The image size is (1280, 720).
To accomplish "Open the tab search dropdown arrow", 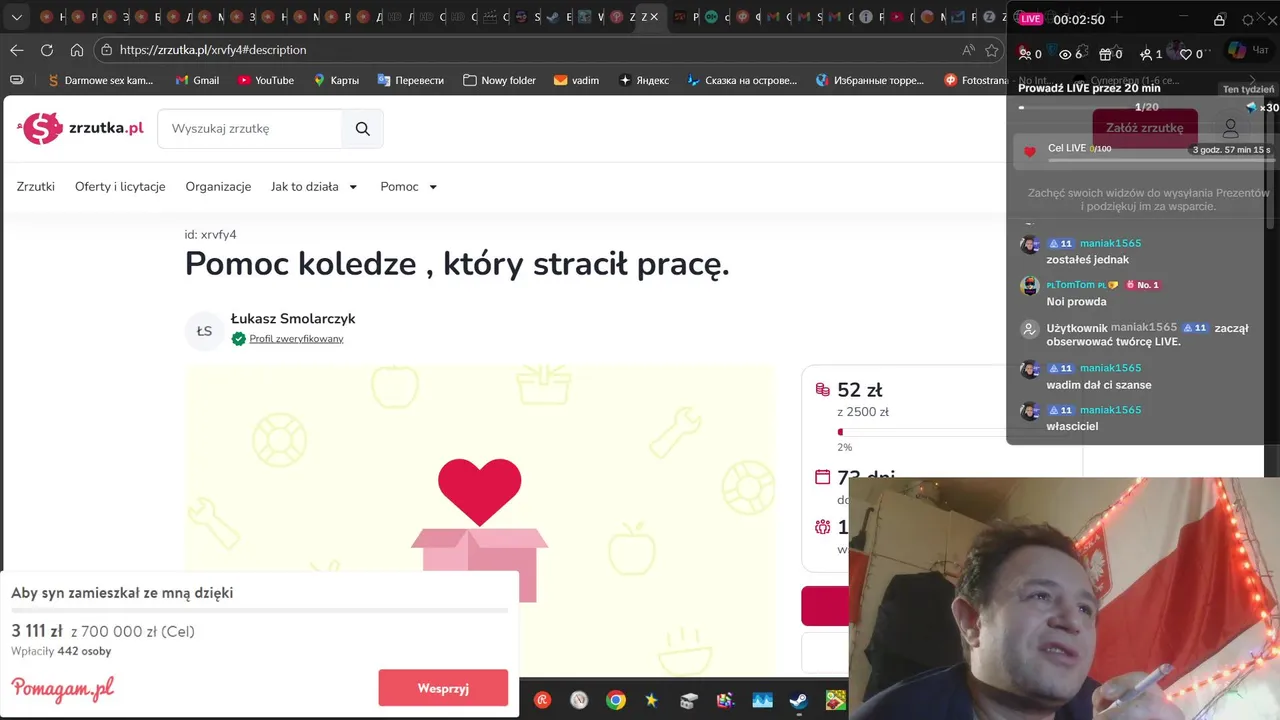I will pyautogui.click(x=17, y=17).
